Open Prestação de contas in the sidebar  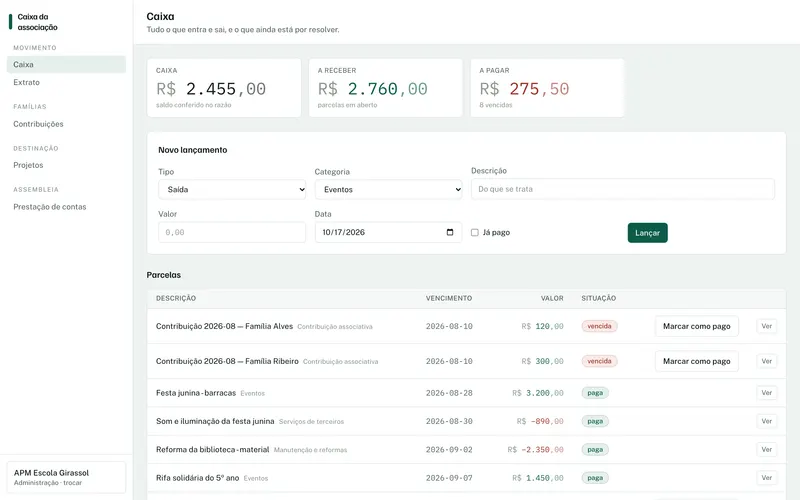click(66, 207)
